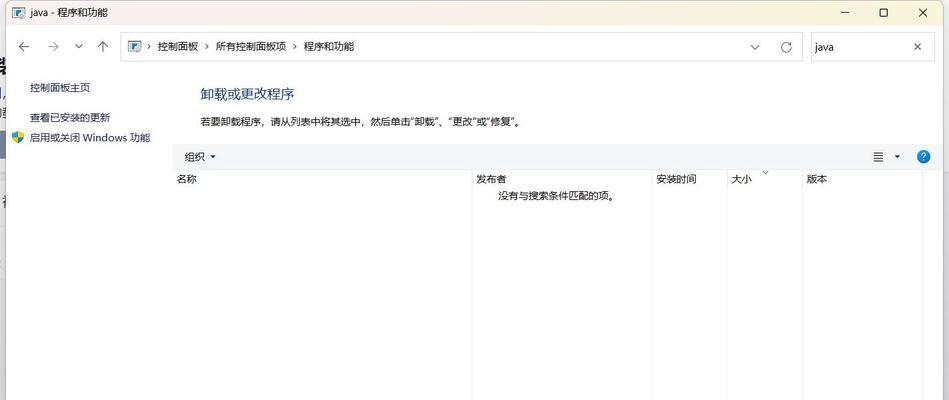Go forward using the right arrow
The image size is (949, 400).
[x=53, y=47]
